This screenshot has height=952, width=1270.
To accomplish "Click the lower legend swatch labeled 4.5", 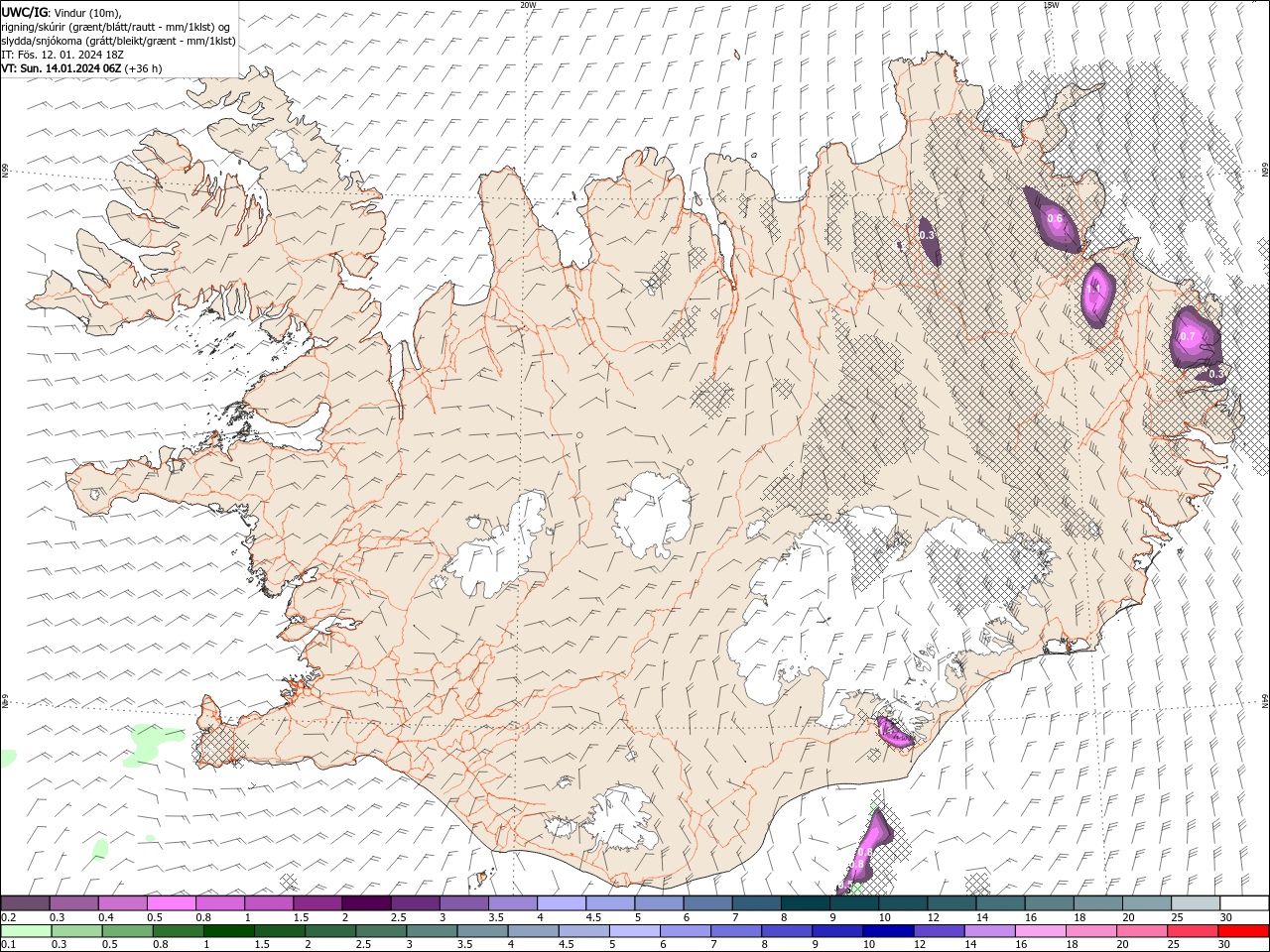I will [x=583, y=931].
